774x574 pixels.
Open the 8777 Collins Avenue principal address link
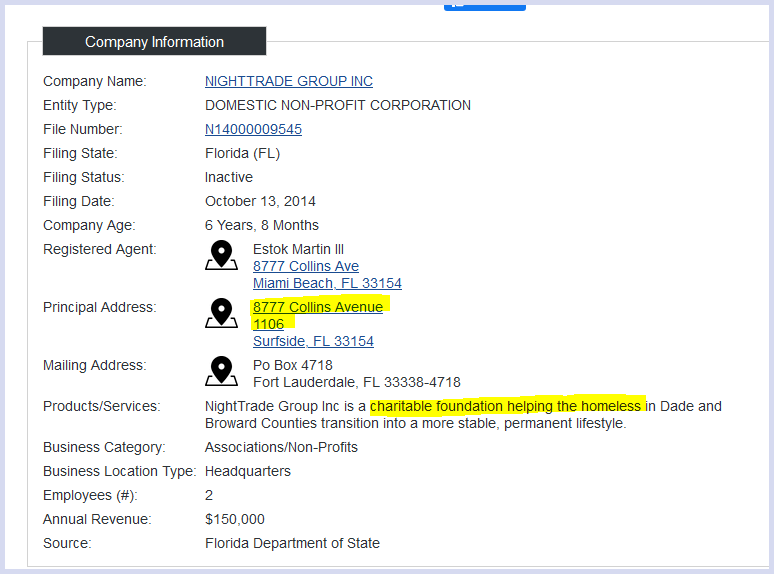point(318,307)
